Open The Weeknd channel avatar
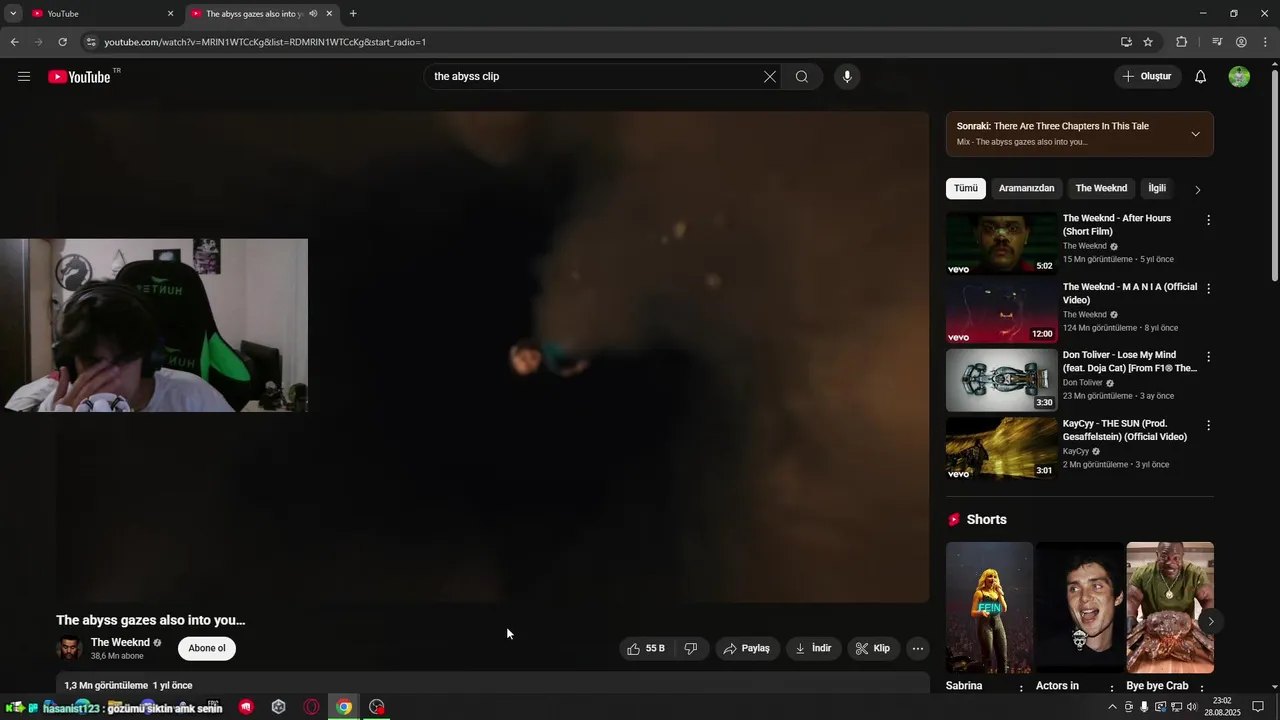1280x720 pixels. pyautogui.click(x=69, y=648)
